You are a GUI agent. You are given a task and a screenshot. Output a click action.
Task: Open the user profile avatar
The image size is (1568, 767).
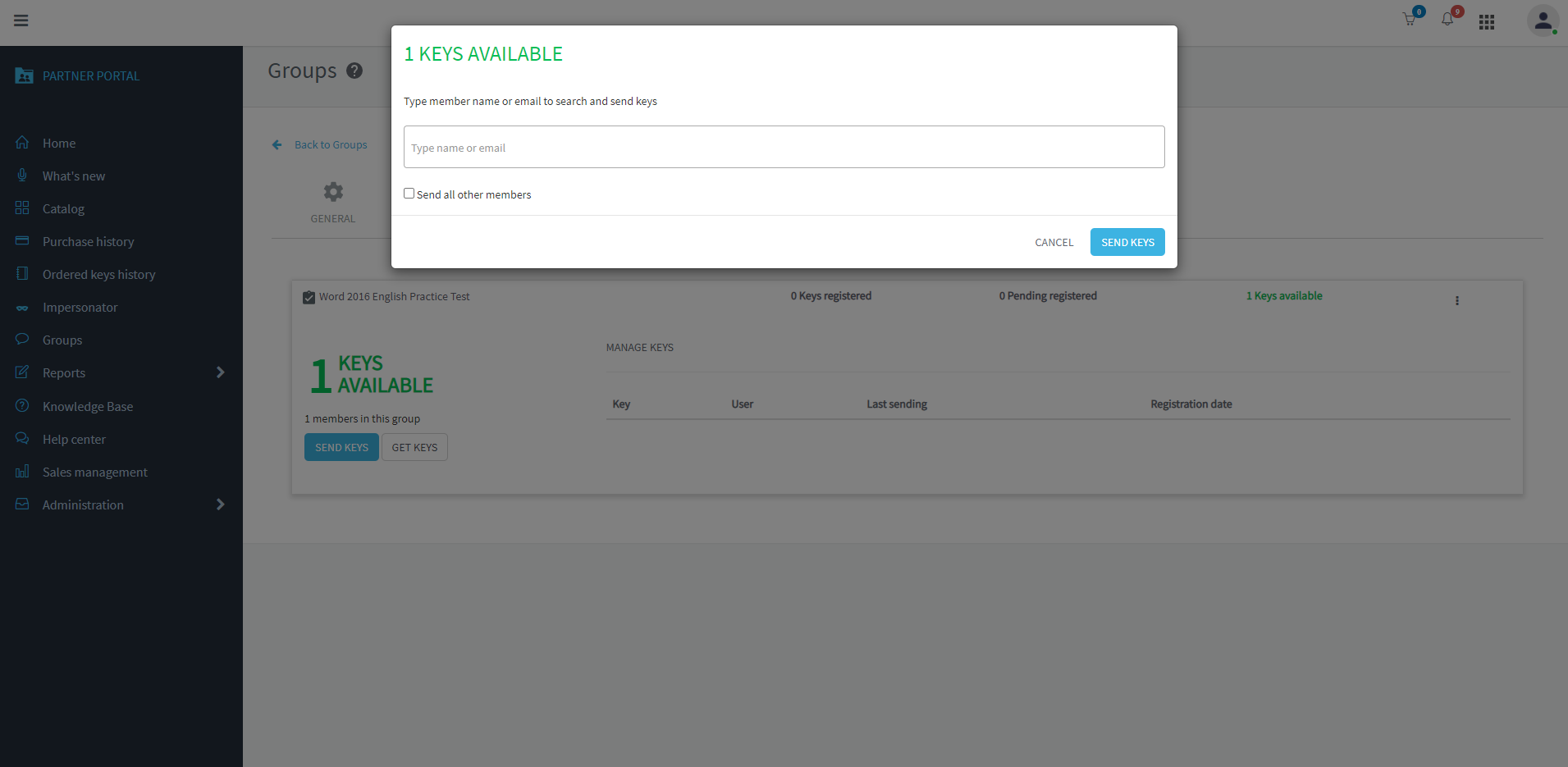click(x=1543, y=21)
